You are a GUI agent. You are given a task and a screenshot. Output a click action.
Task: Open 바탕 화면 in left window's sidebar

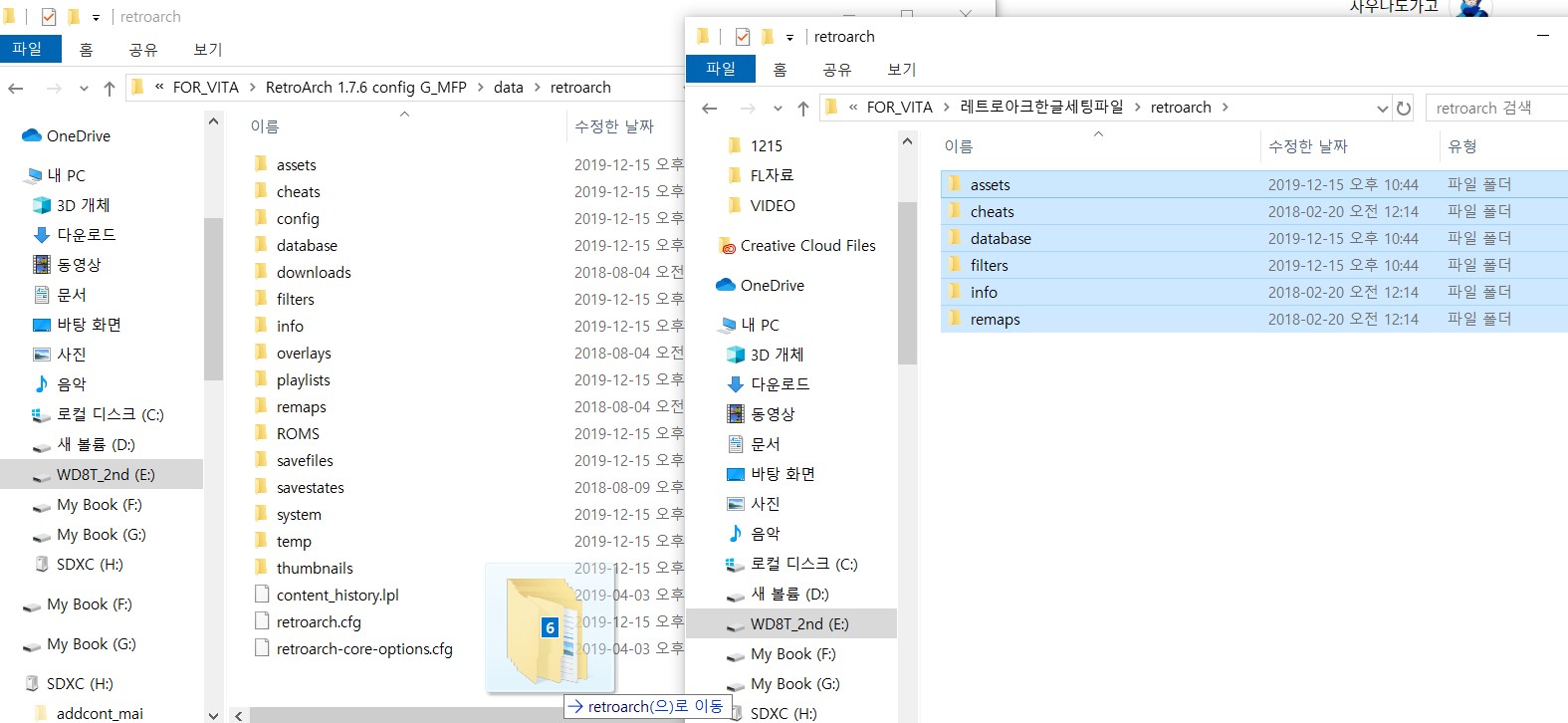click(89, 325)
